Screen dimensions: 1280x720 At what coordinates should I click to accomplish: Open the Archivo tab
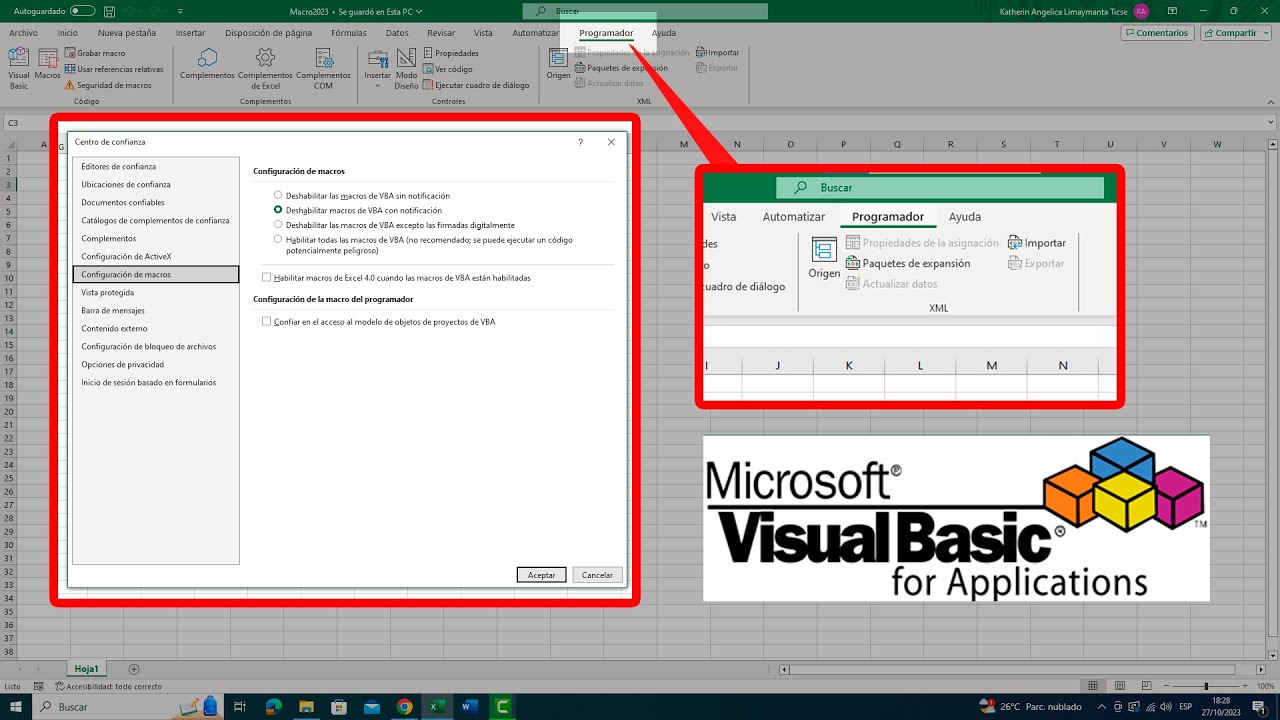click(23, 33)
